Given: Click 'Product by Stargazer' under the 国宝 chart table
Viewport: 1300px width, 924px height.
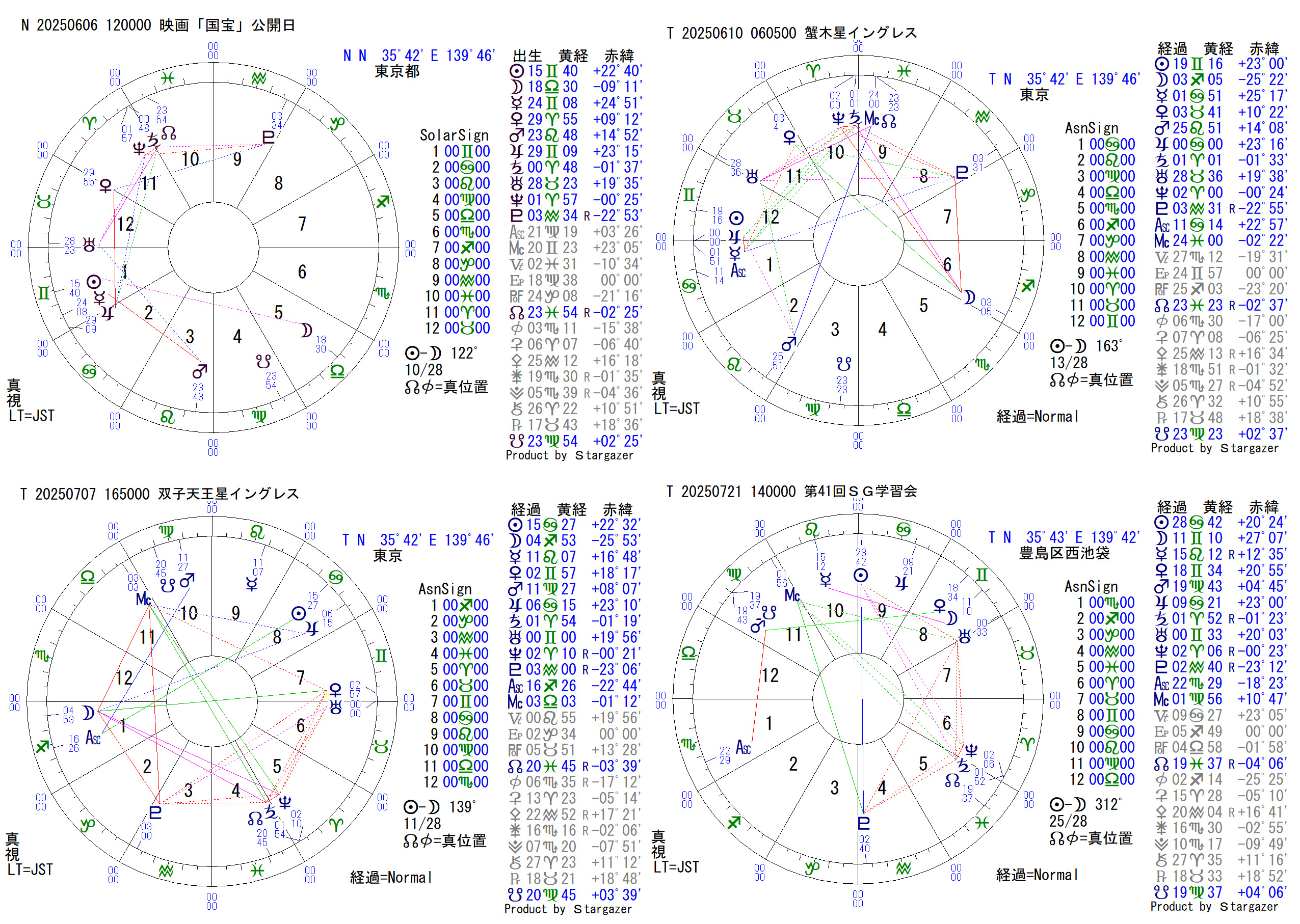Looking at the screenshot, I should (x=569, y=455).
